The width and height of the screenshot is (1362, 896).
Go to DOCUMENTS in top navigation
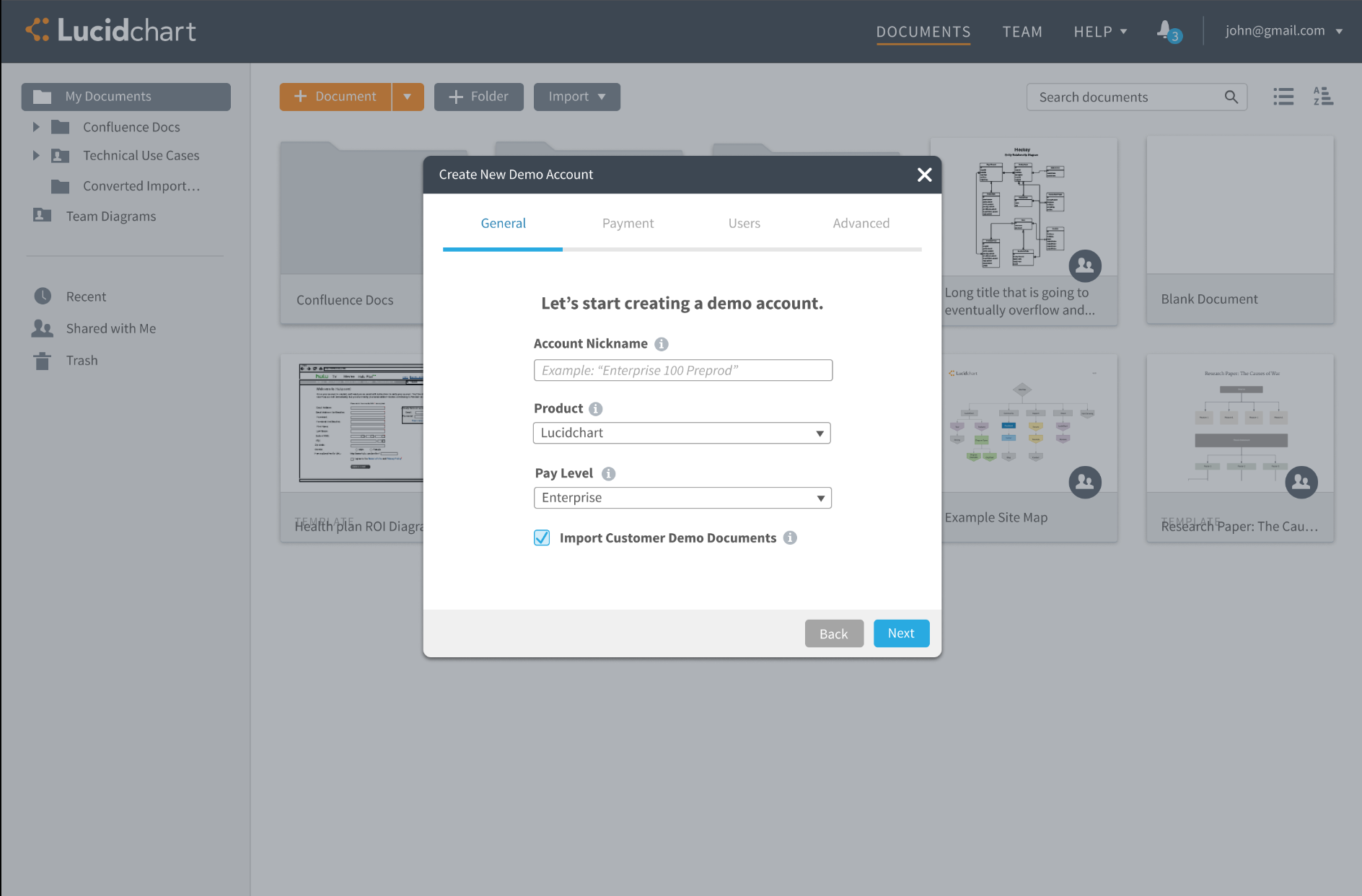(923, 32)
